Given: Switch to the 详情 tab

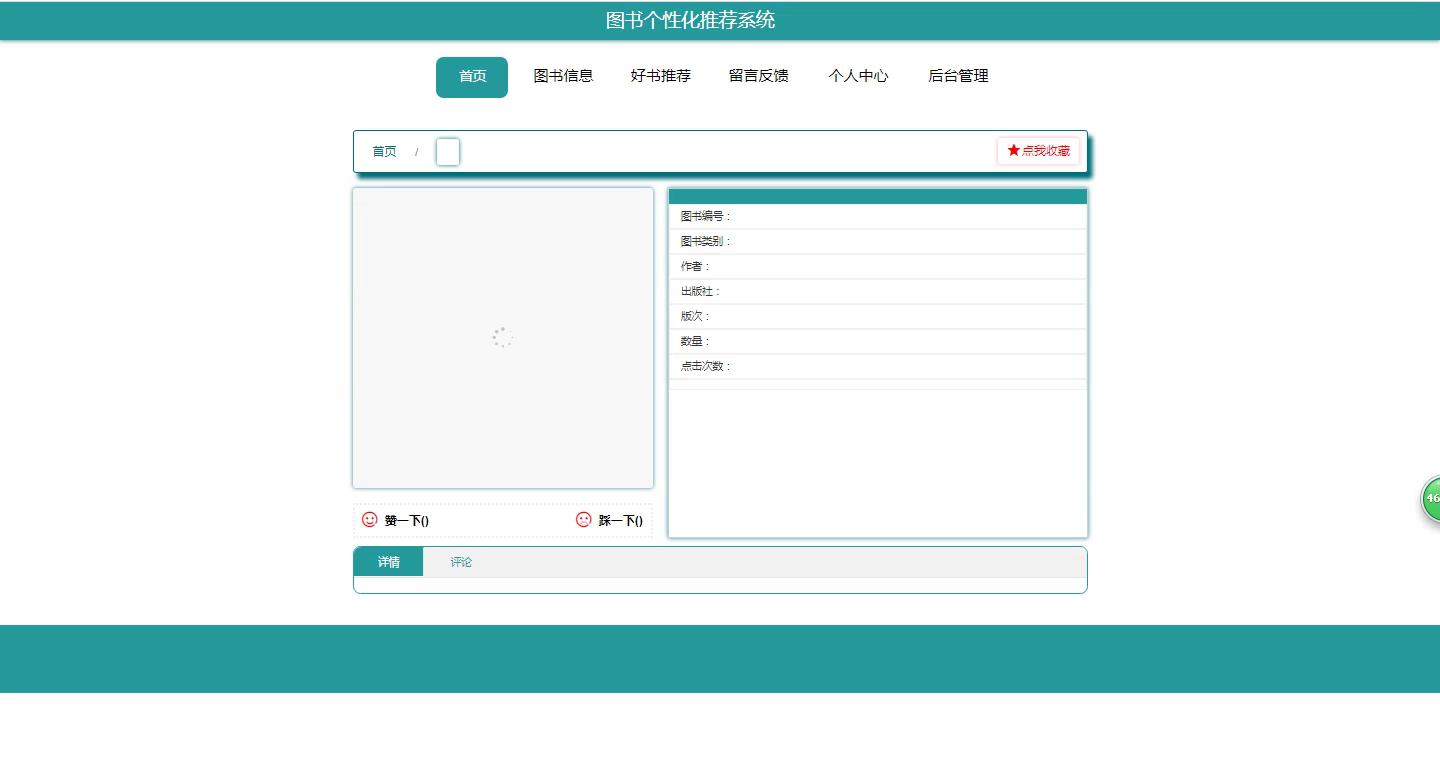Looking at the screenshot, I should tap(388, 562).
